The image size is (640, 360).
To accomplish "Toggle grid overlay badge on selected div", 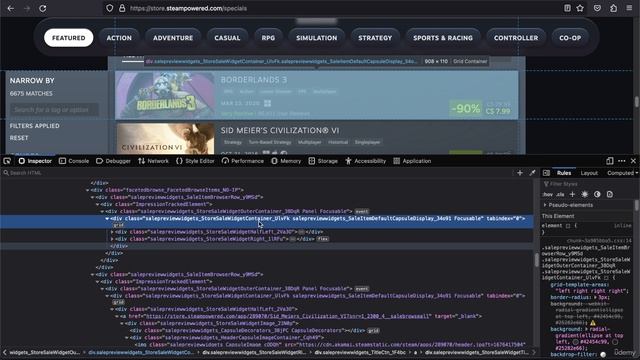I will (x=118, y=225).
